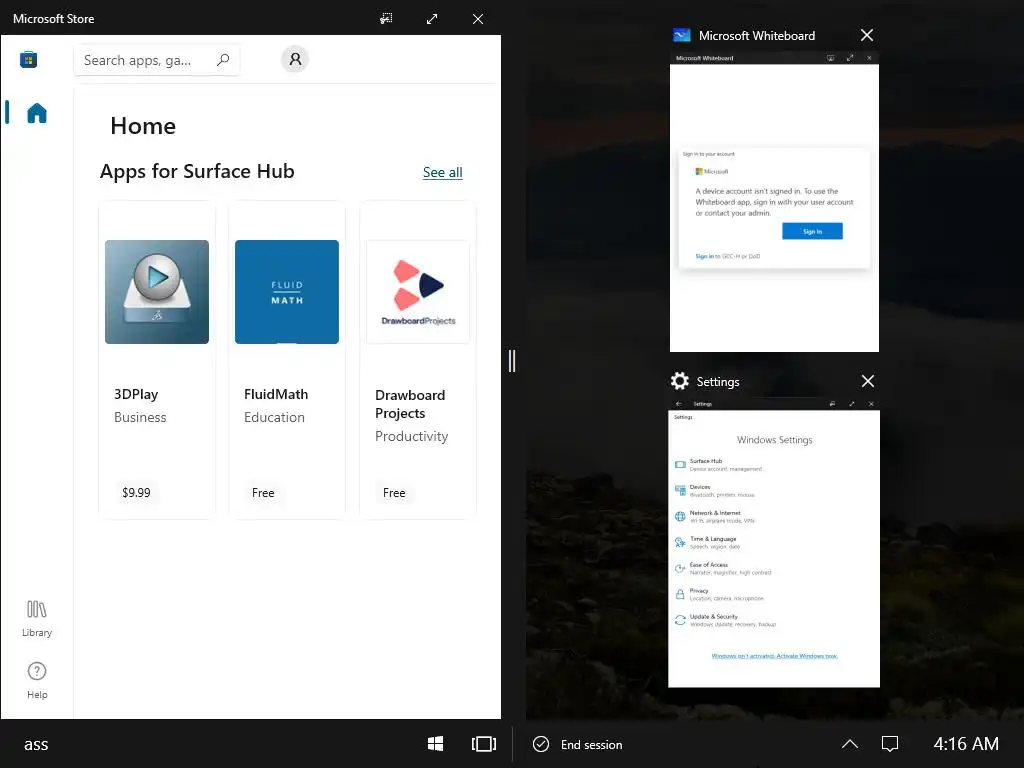Click Apps for Surface Hub heading

(x=197, y=171)
